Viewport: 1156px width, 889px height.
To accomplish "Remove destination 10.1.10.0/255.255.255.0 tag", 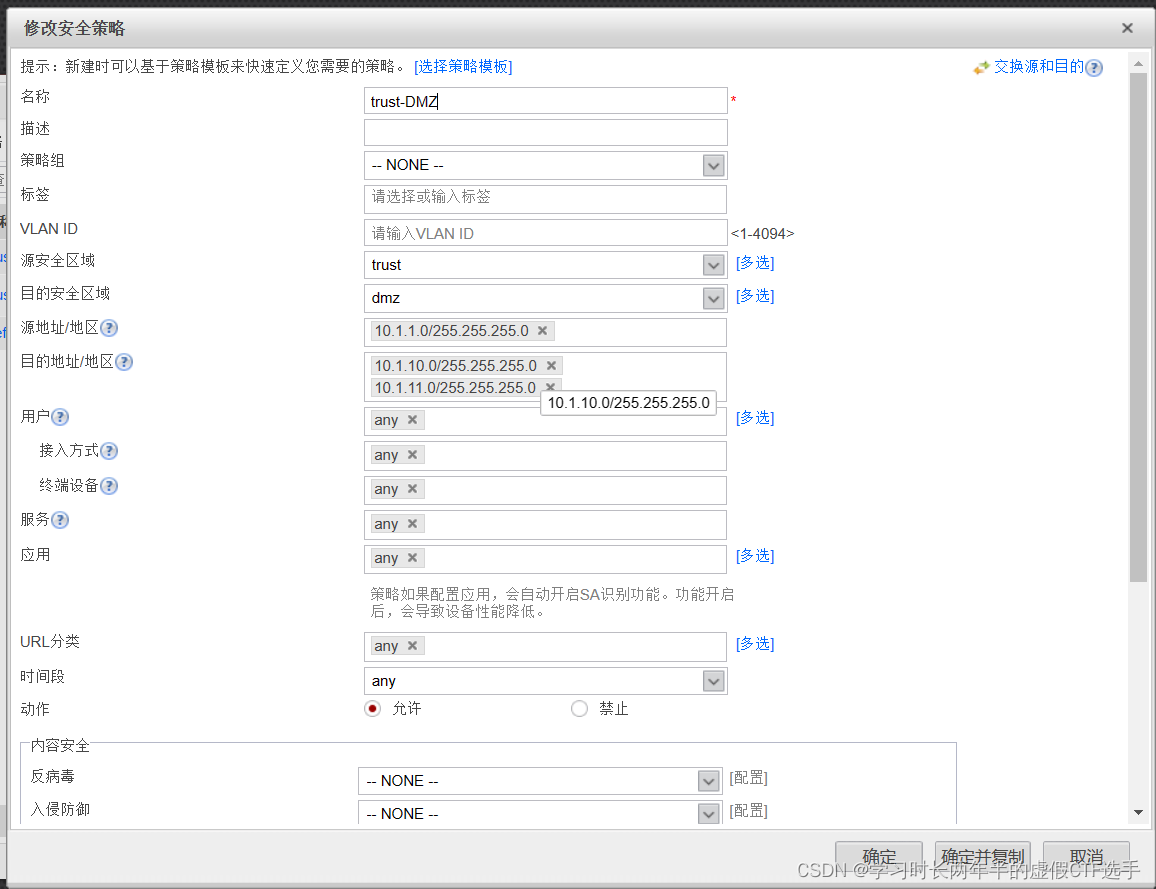I will [x=551, y=365].
